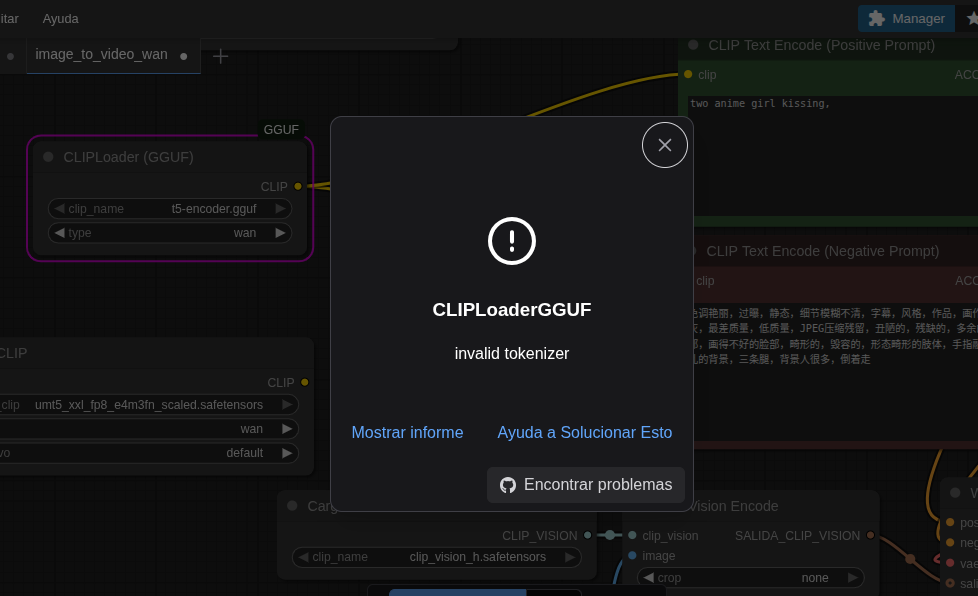This screenshot has height=596, width=978.
Task: Open the clip_name t5-encoder.gguf selector
Action: tap(170, 208)
